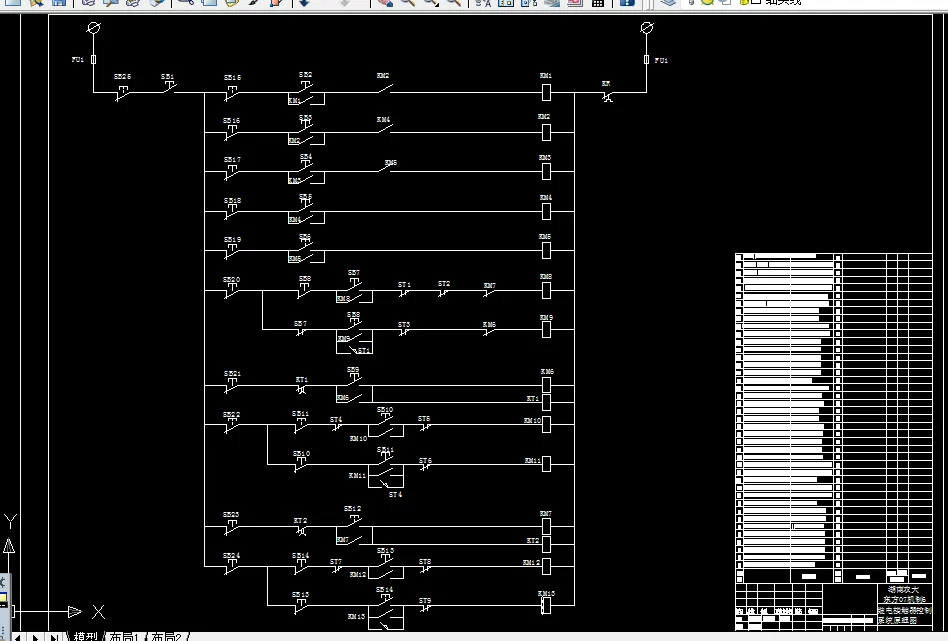The width and height of the screenshot is (948, 641).
Task: Select the SB2 label on first rung
Action: [x=305, y=74]
